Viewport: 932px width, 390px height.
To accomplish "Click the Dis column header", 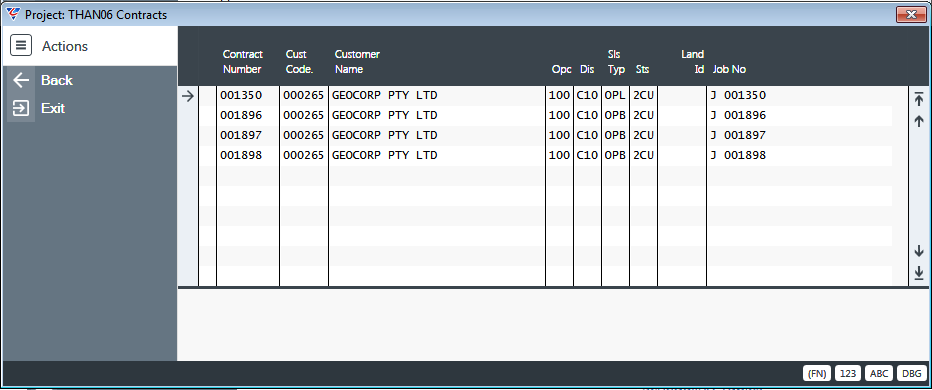I will (587, 70).
